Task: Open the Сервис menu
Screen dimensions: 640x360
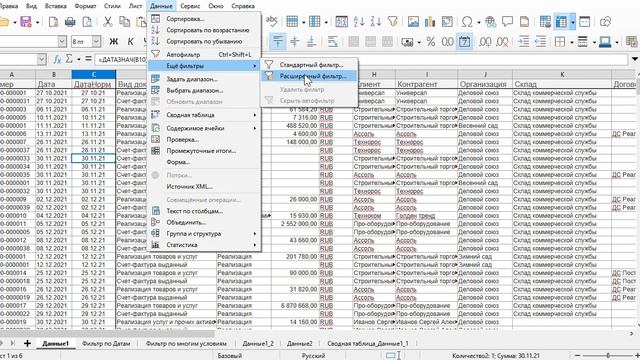Action: point(190,6)
